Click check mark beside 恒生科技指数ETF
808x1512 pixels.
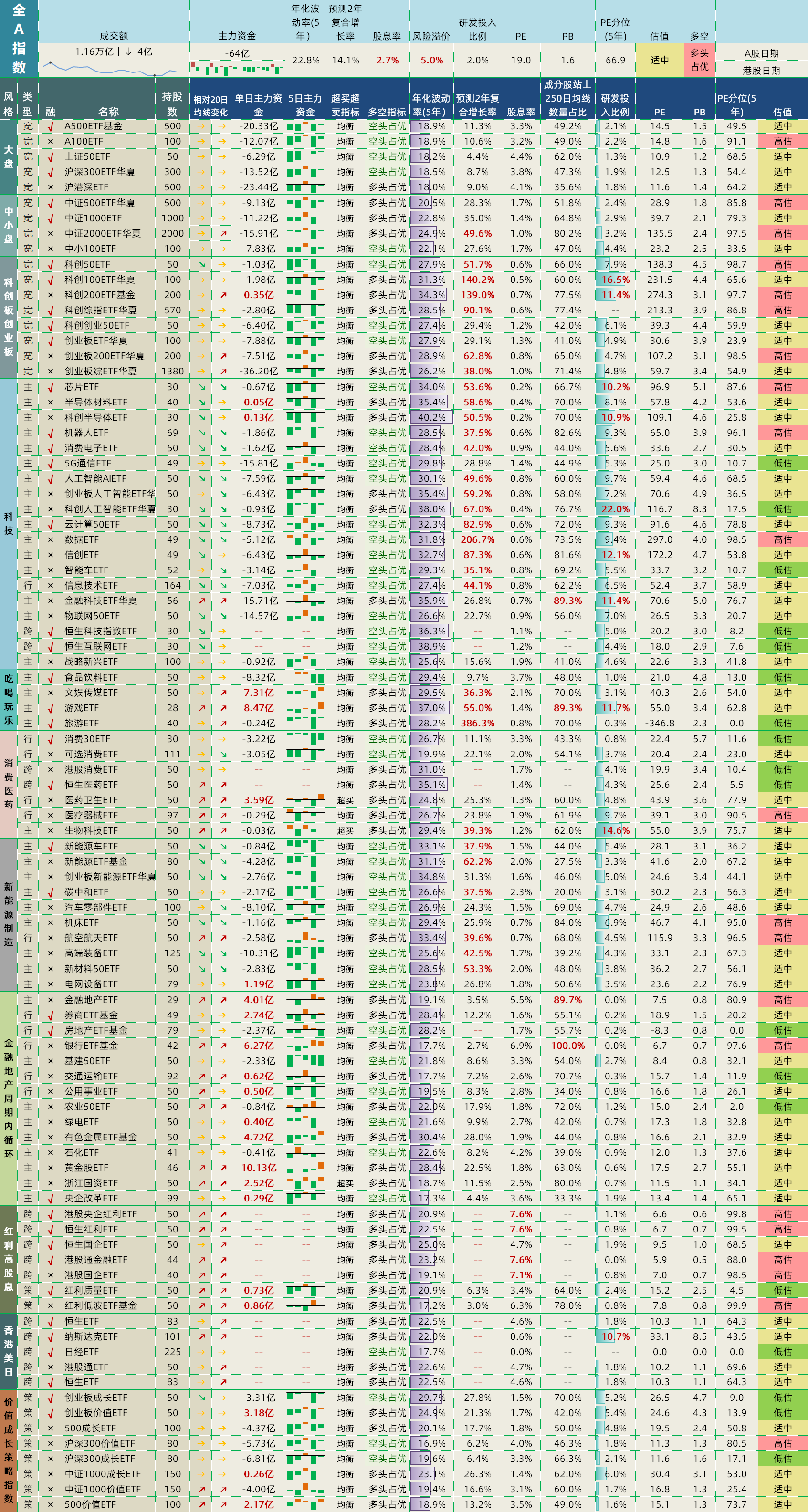[x=51, y=632]
